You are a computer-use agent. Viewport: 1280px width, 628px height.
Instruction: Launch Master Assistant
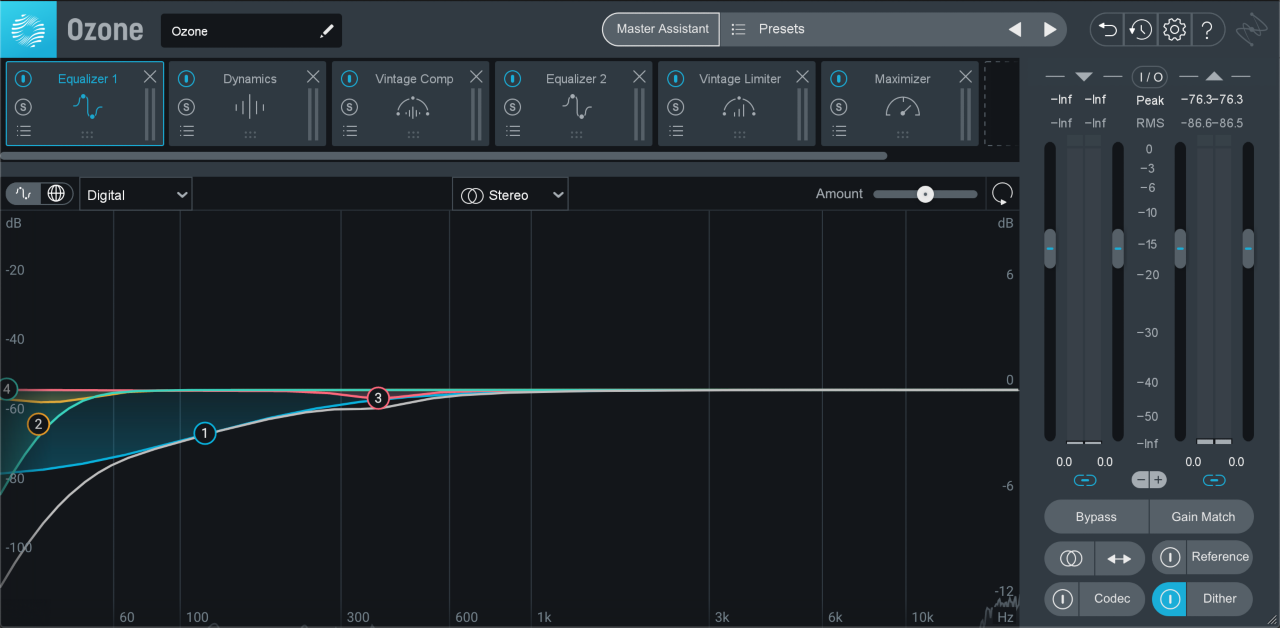[662, 29]
